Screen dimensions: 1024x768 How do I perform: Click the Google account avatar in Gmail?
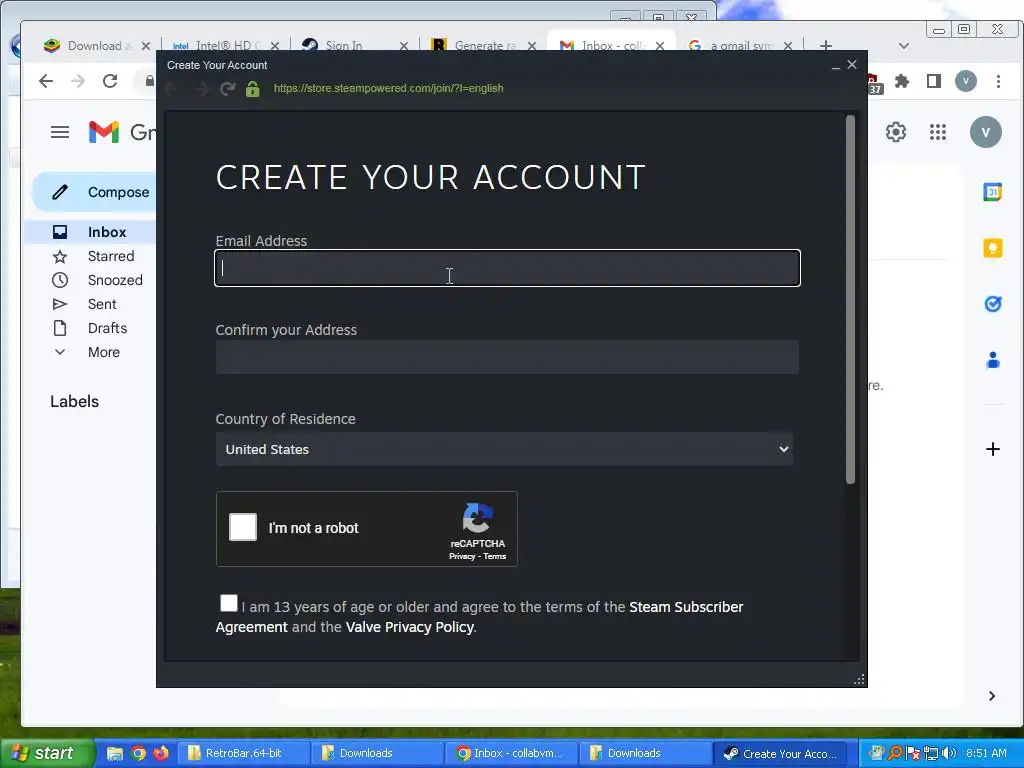[x=985, y=133]
